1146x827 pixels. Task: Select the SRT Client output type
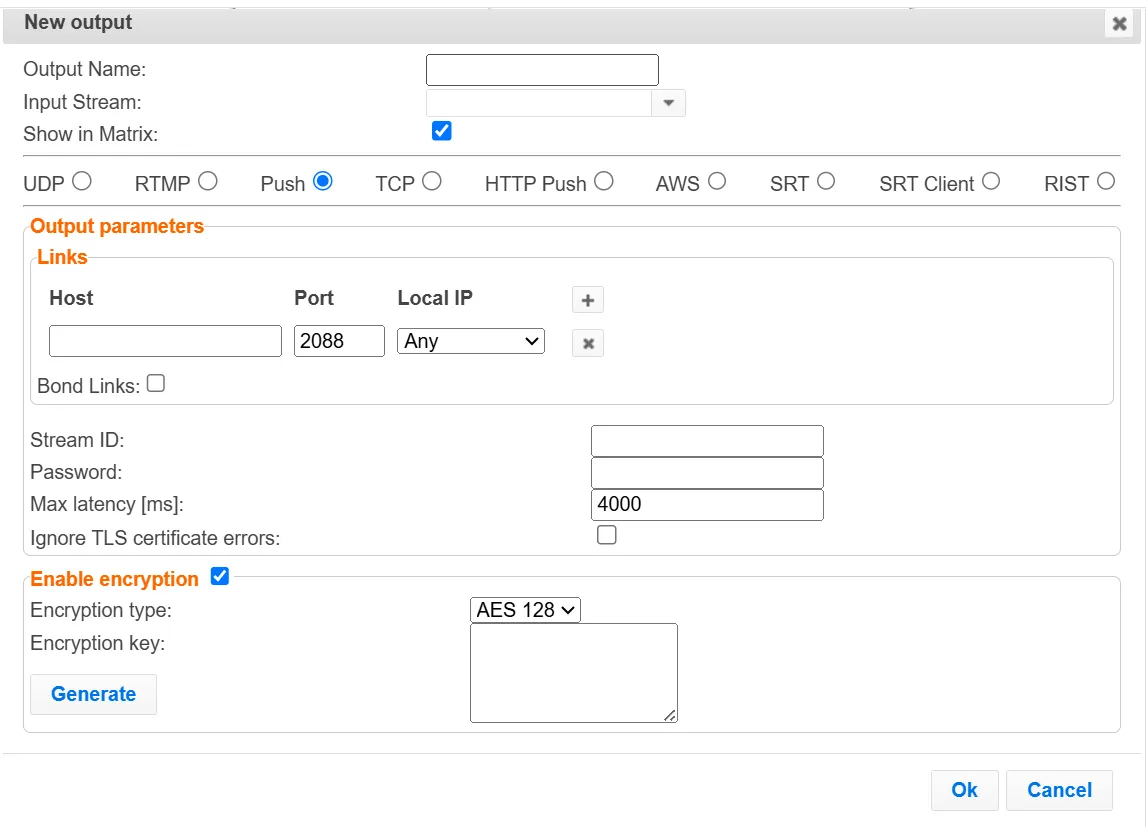tap(991, 181)
